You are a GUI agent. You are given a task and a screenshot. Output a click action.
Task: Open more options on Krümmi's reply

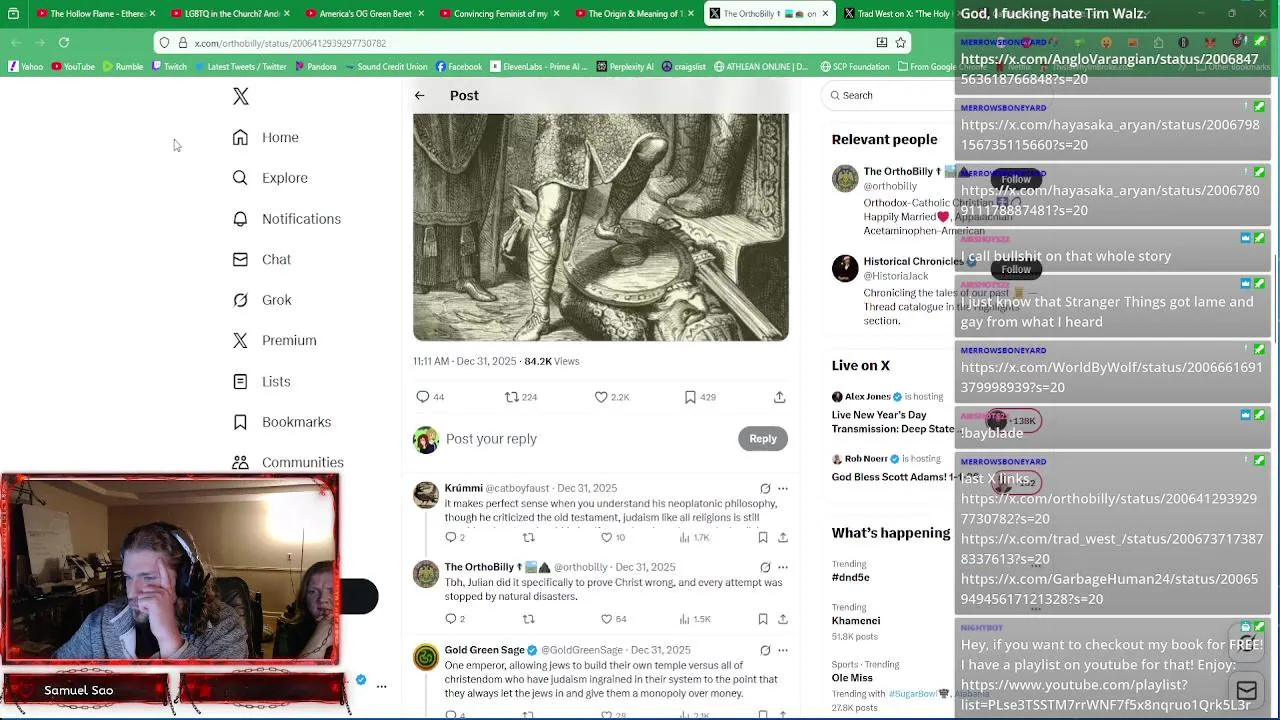pos(783,489)
